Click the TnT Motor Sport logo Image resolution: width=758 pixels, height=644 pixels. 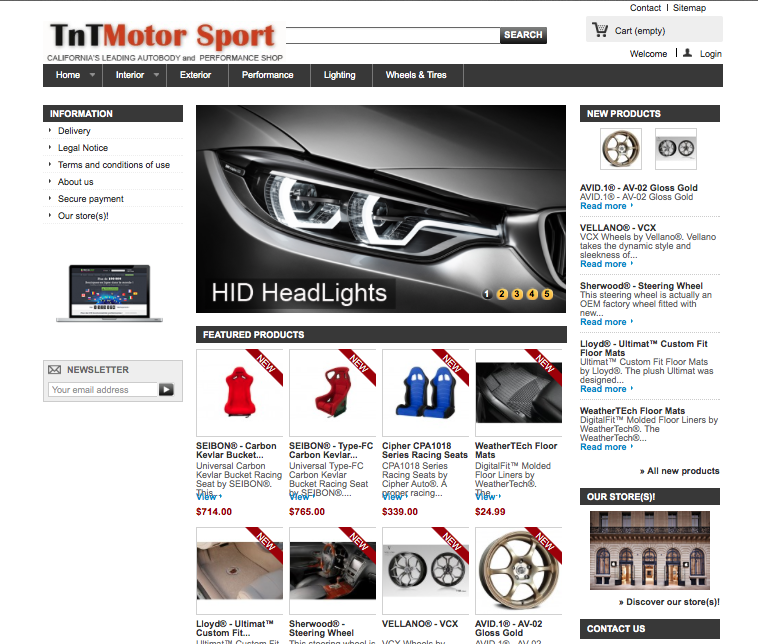click(164, 42)
